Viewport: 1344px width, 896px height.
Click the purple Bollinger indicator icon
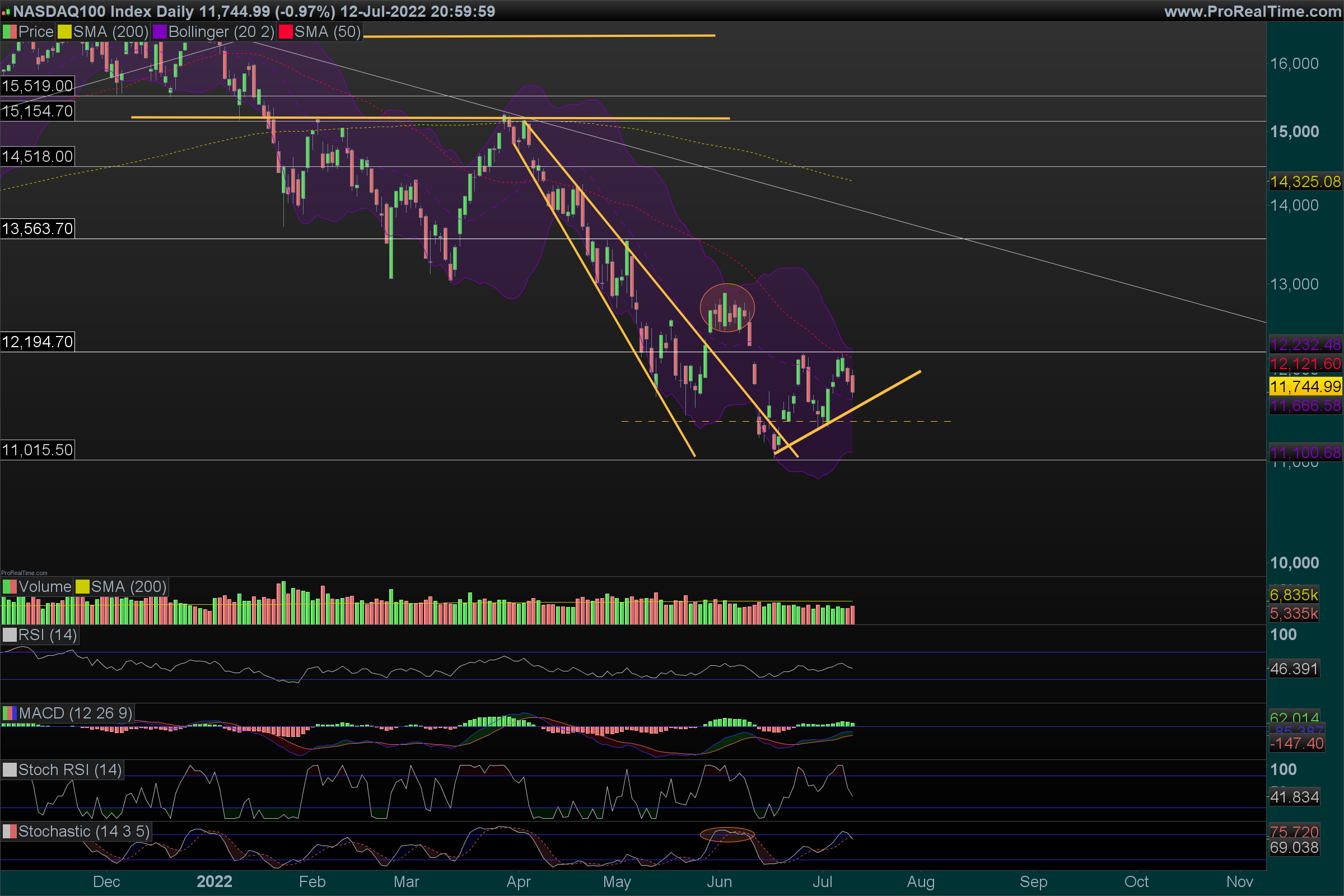[x=160, y=32]
